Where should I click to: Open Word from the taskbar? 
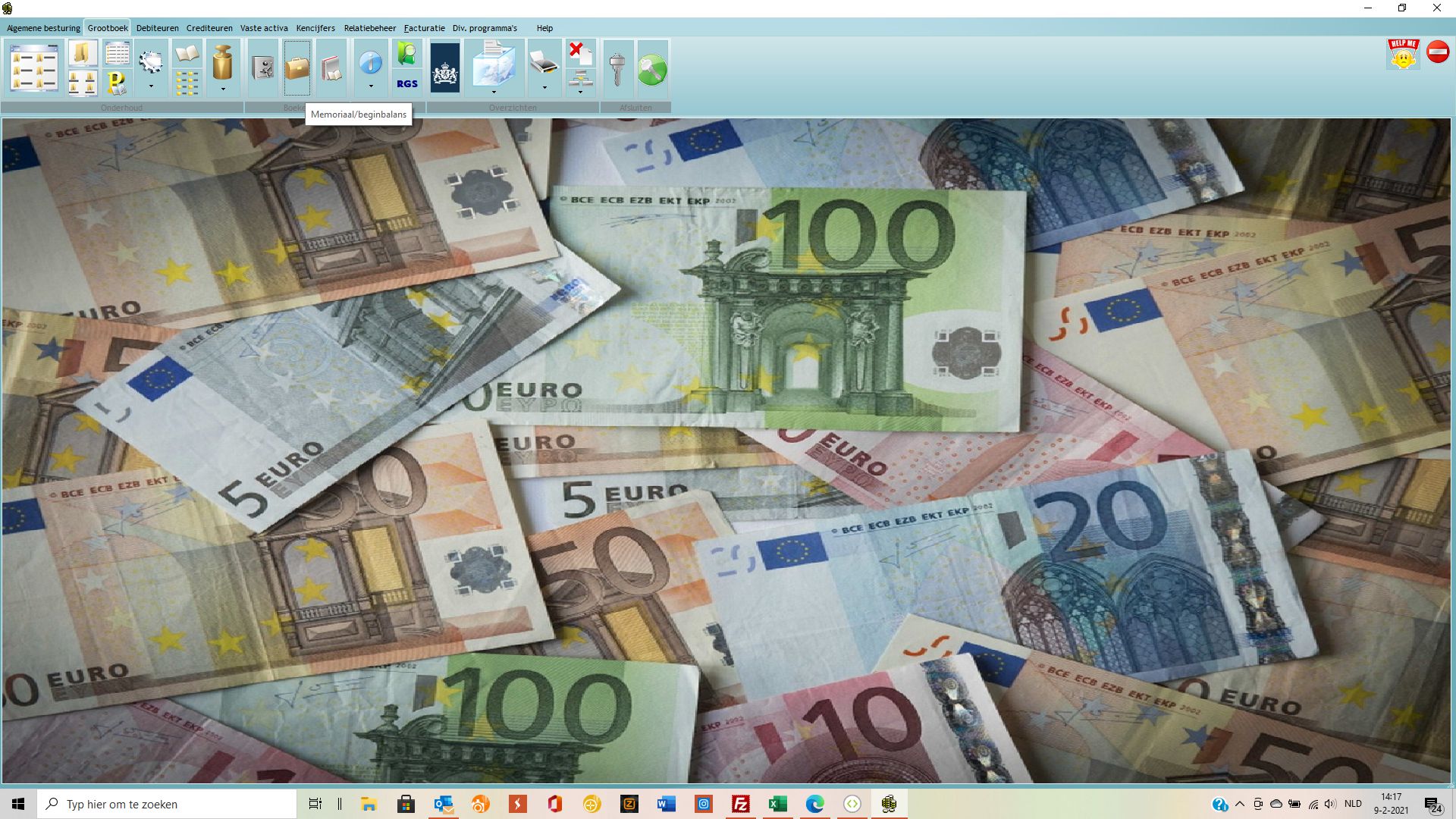tap(667, 804)
